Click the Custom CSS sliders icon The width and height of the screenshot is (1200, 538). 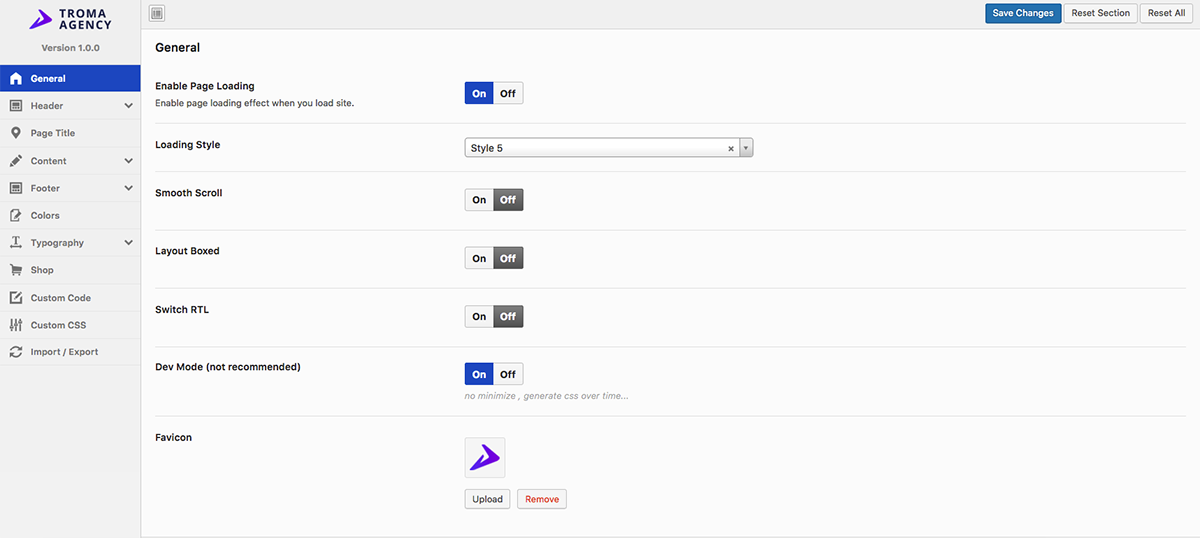[15, 325]
